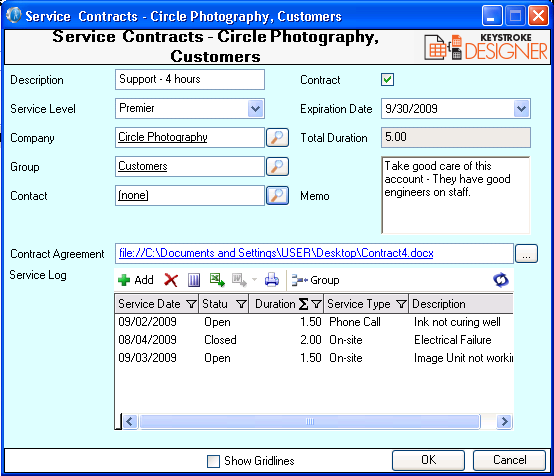
Task: Open the Customers group link
Action: [143, 166]
